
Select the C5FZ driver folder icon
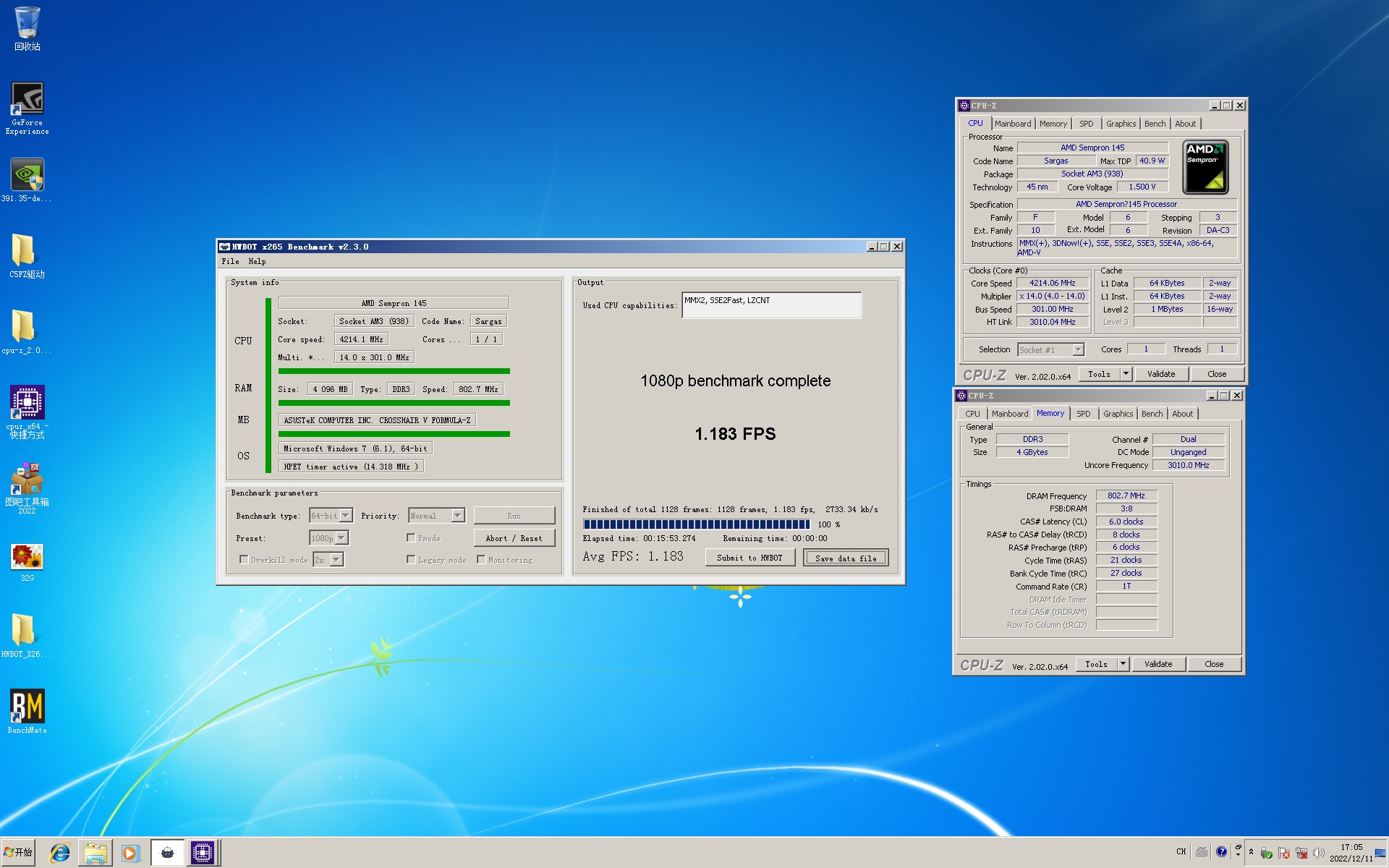tap(27, 256)
